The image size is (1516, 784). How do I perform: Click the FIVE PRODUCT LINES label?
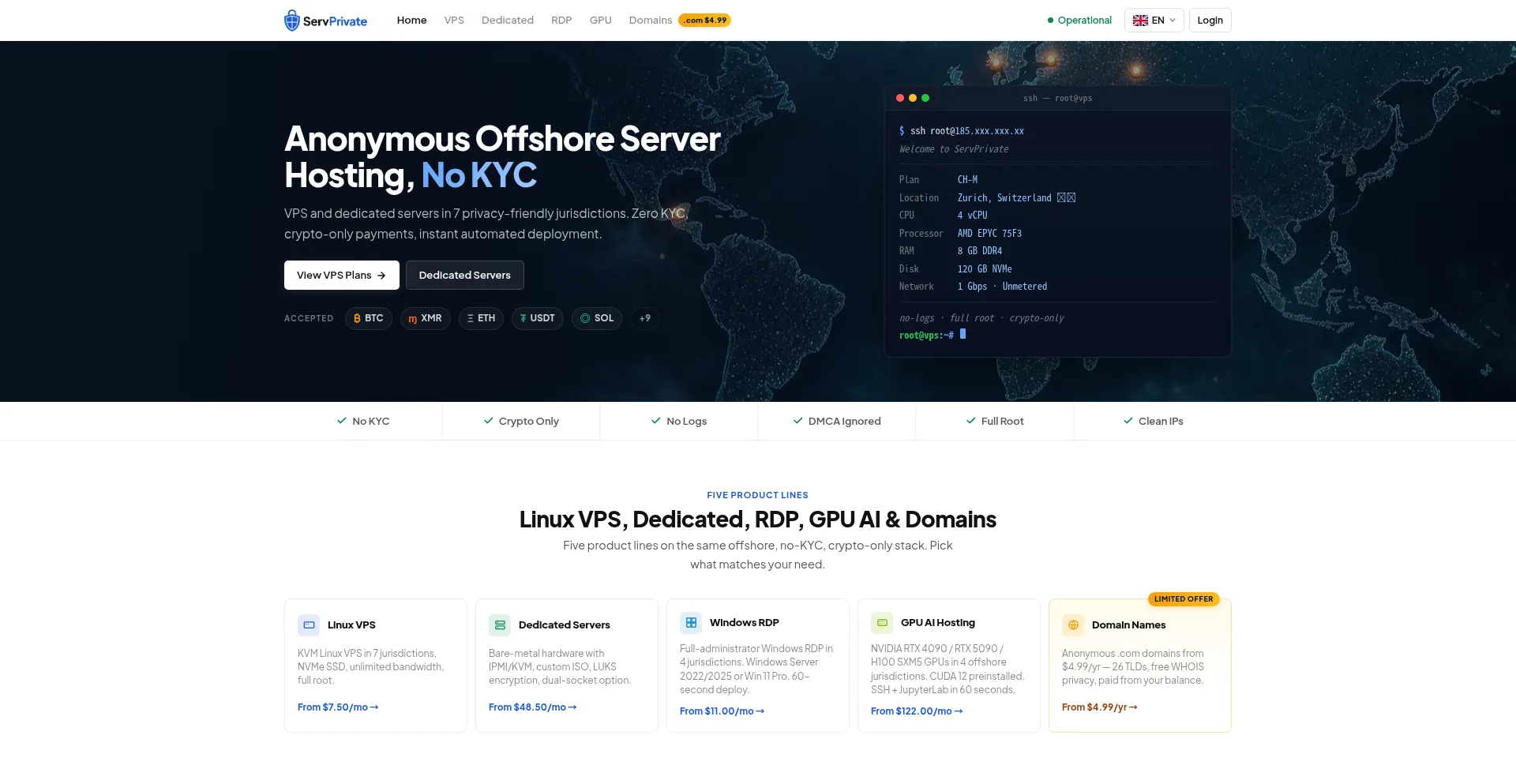tap(757, 495)
